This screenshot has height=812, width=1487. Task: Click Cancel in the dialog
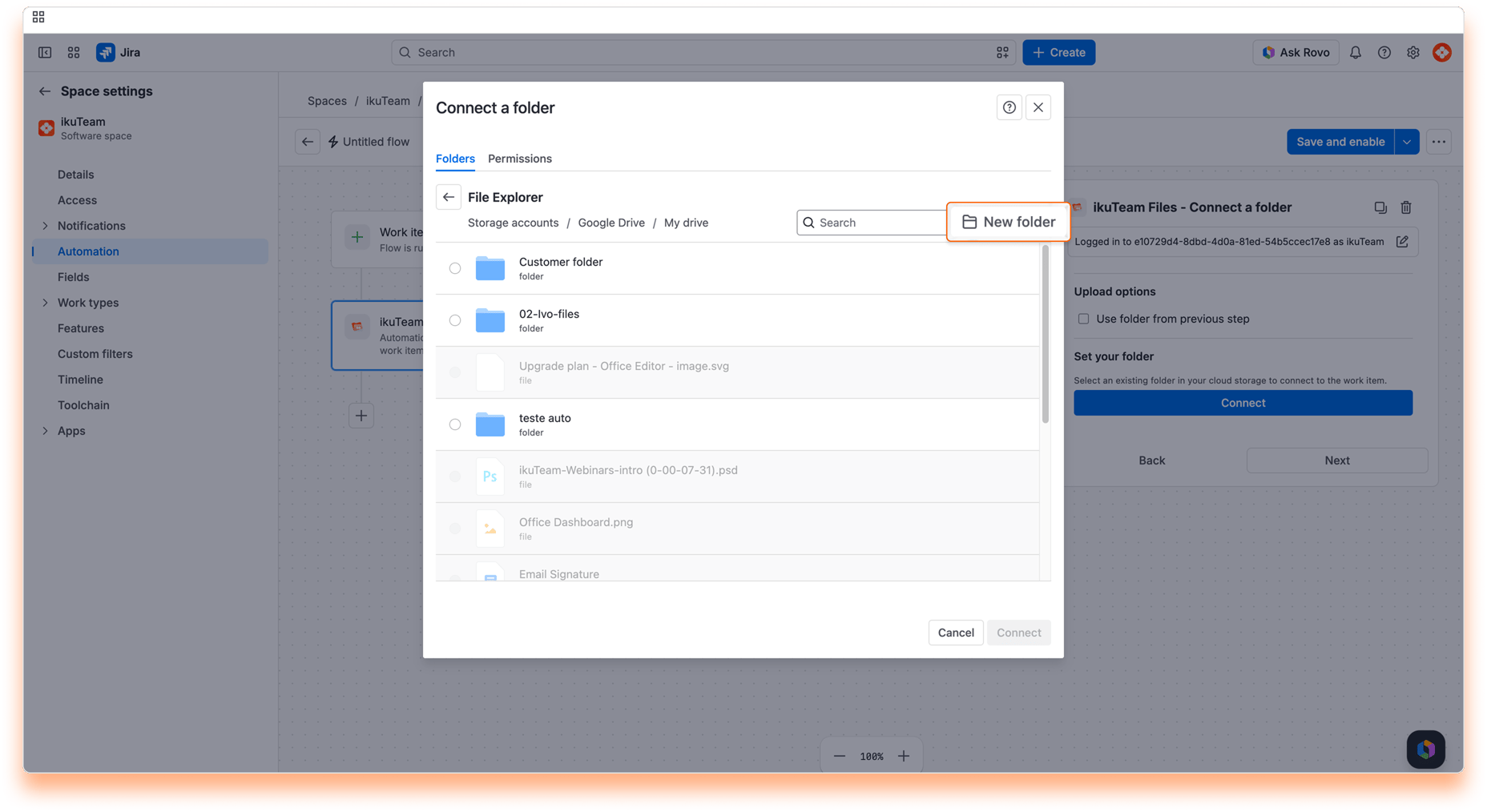[x=956, y=633]
